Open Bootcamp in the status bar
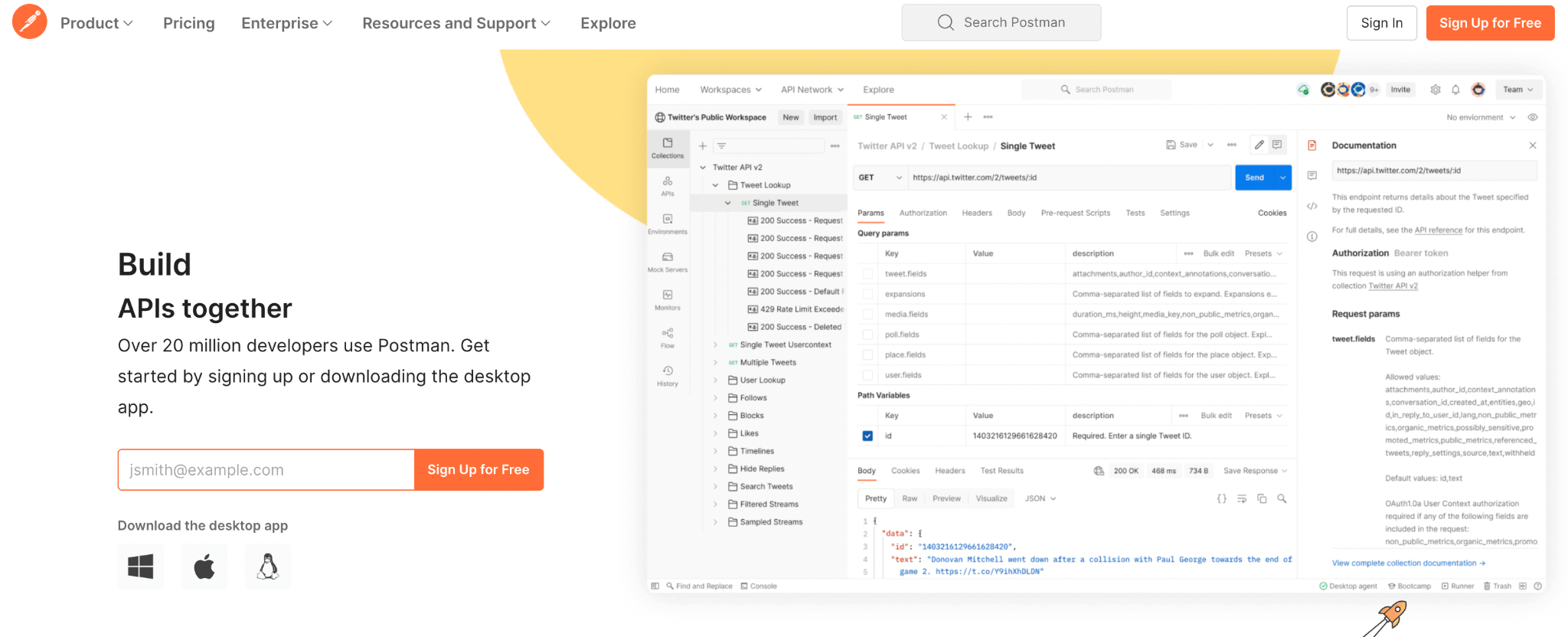This screenshot has width=1568, height=637. point(1410,586)
